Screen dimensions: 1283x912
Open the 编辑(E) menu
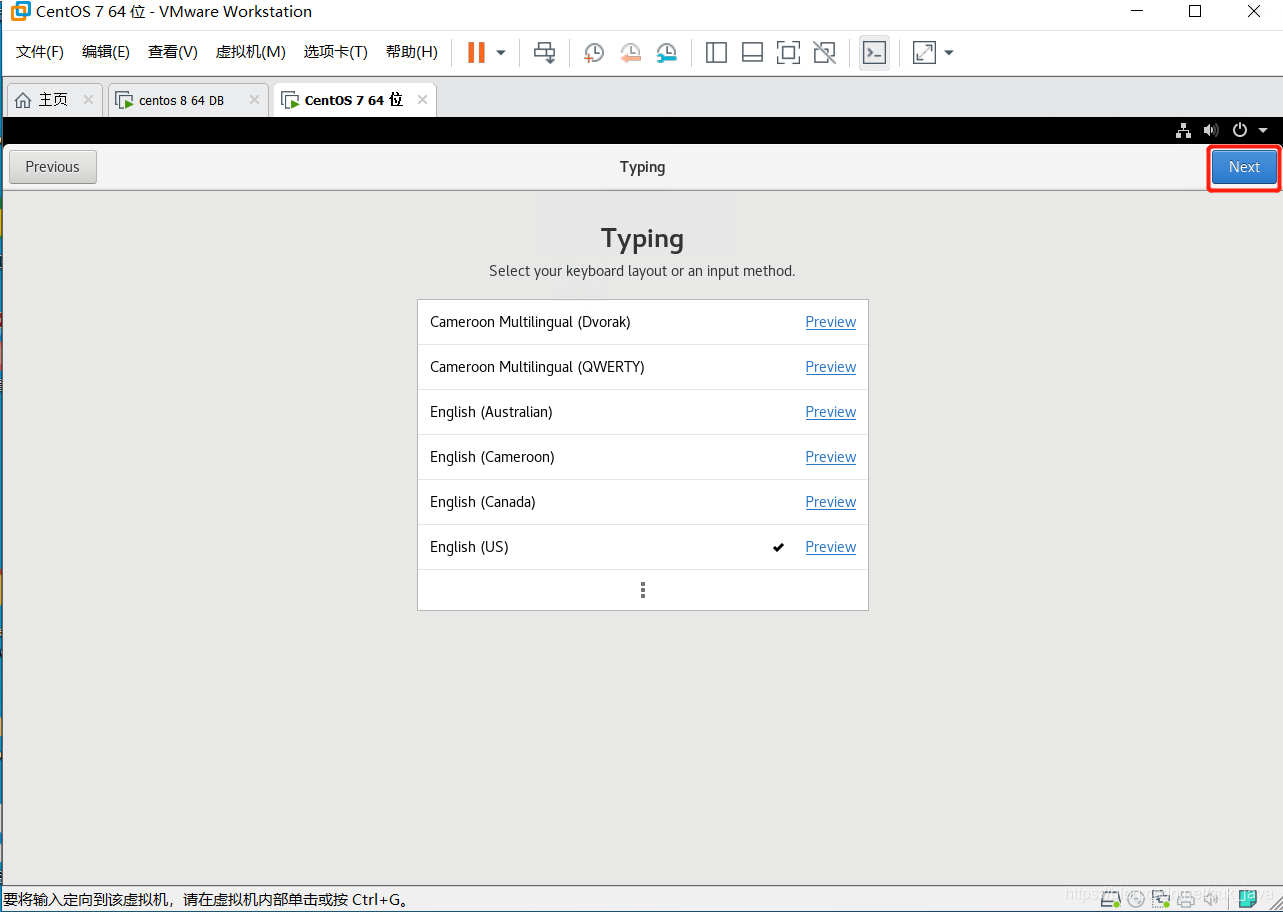point(106,52)
